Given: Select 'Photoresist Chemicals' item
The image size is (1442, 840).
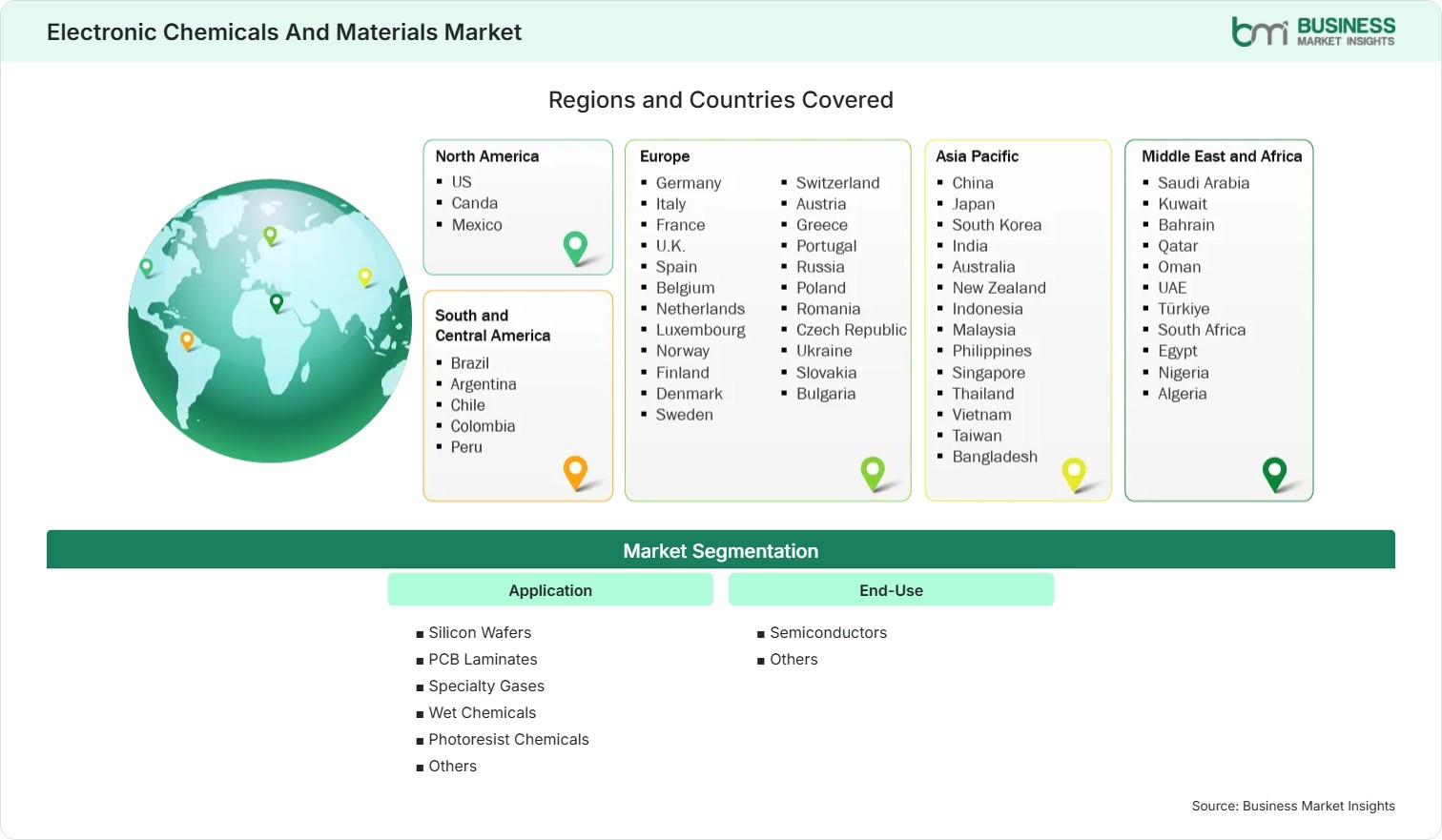Looking at the screenshot, I should coord(508,739).
